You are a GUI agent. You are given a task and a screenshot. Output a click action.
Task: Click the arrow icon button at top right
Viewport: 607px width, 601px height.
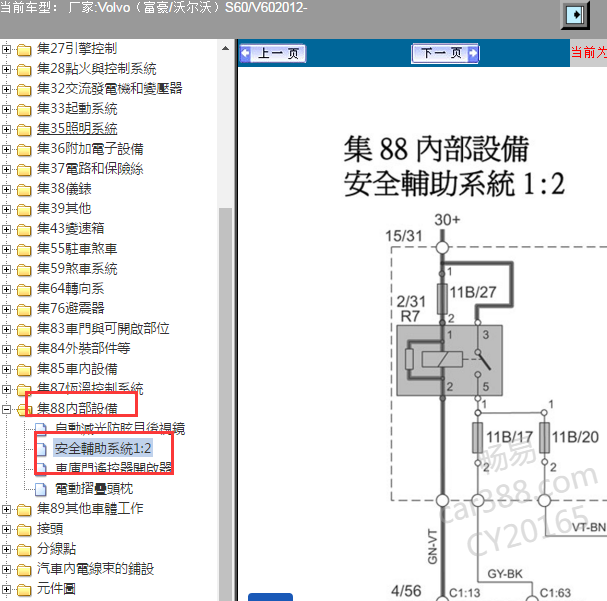click(575, 15)
